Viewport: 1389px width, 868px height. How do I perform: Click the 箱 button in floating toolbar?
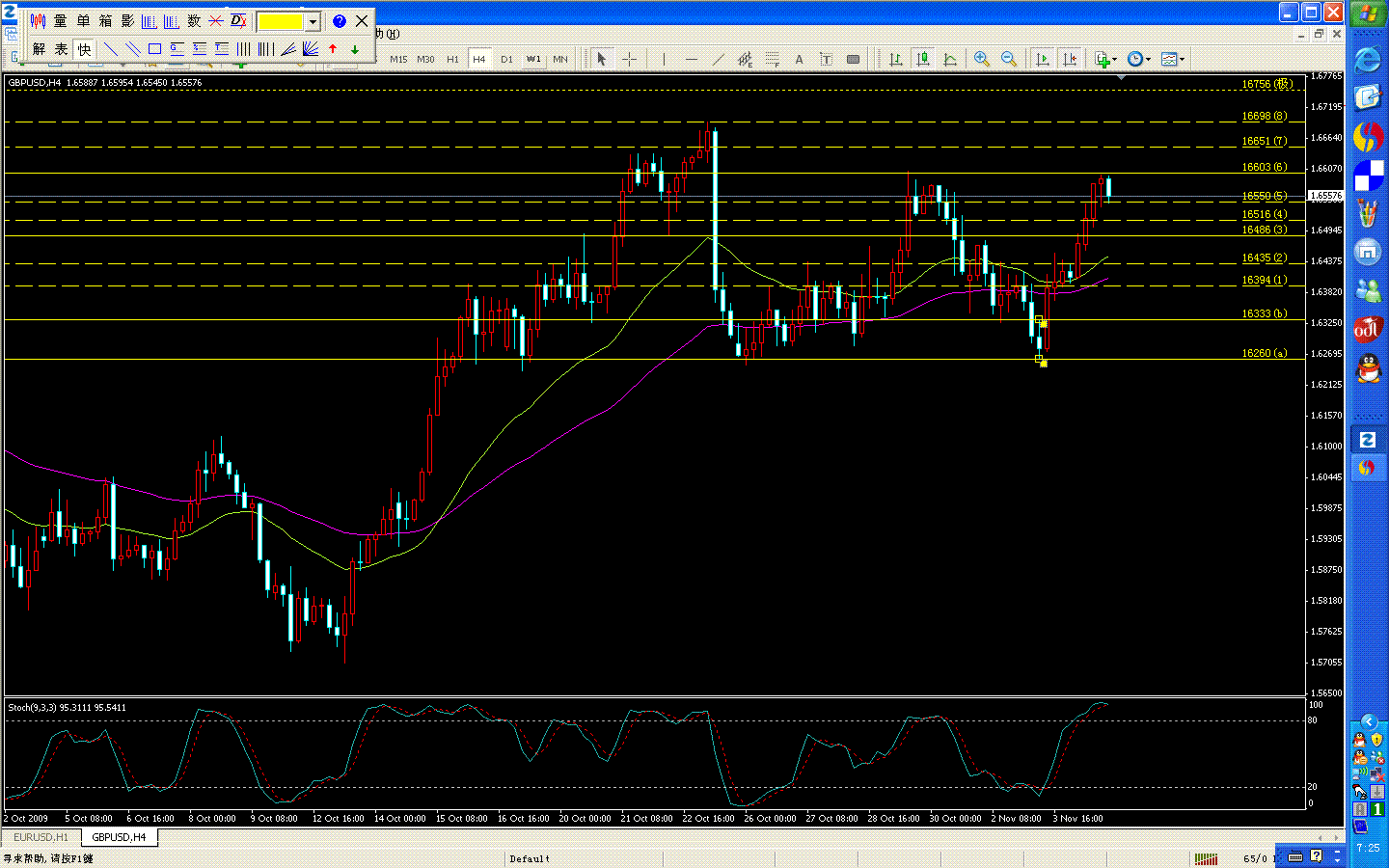[105, 20]
